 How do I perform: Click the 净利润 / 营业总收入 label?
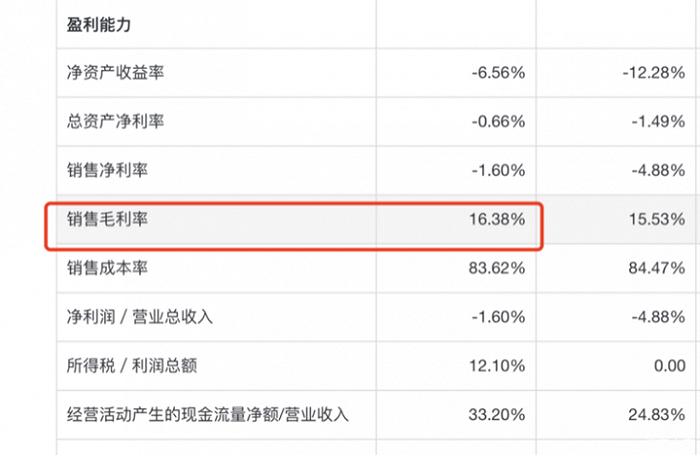click(x=138, y=317)
